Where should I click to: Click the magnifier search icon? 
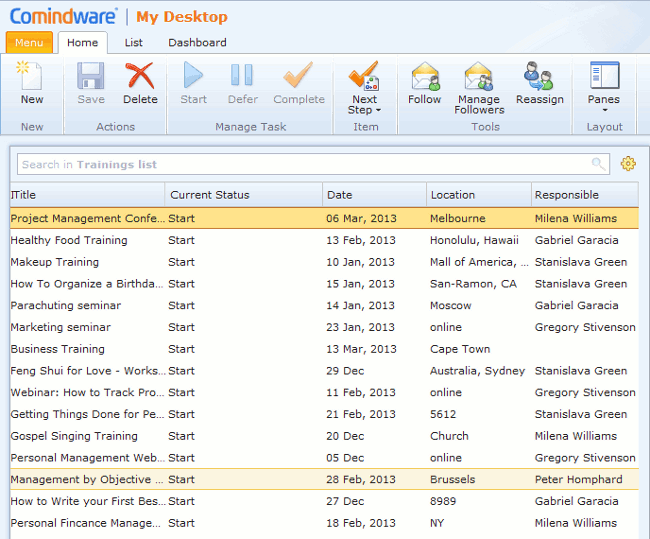(x=598, y=164)
